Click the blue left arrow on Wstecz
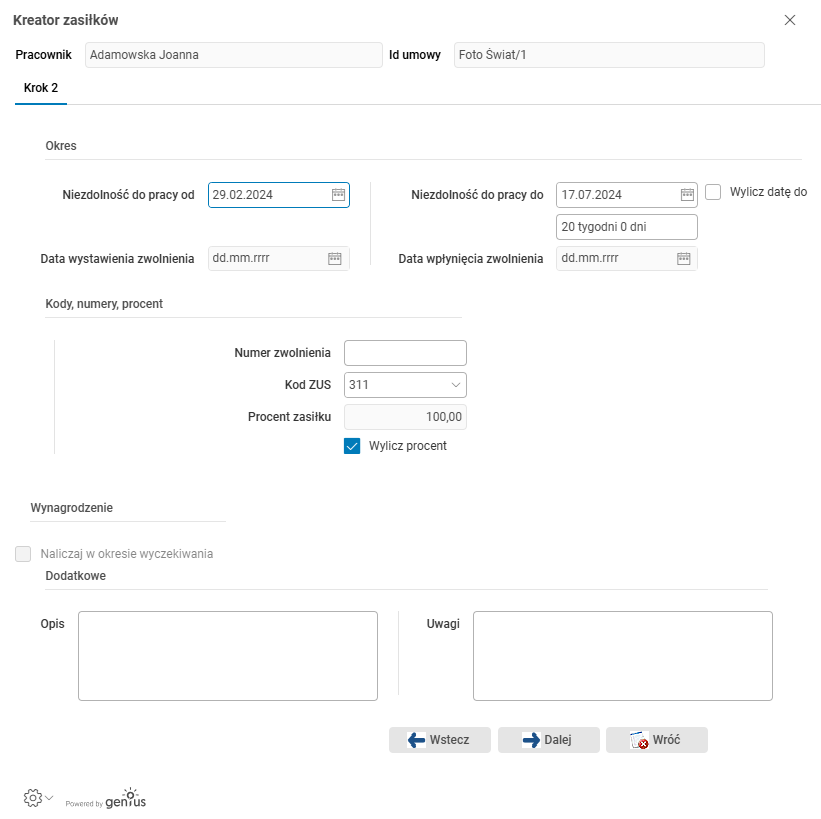Screen dimensions: 821x819 tap(417, 740)
